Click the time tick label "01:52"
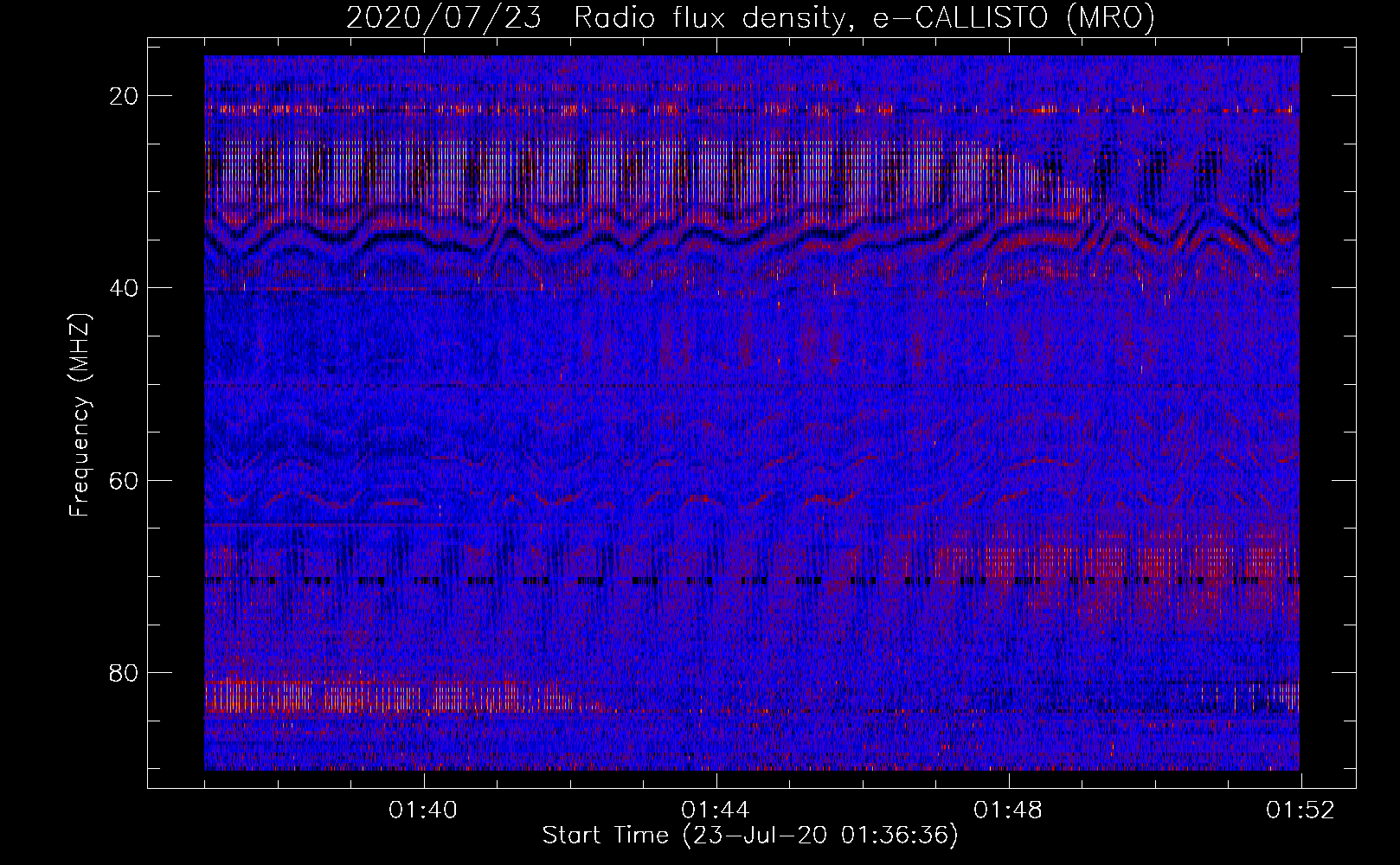This screenshot has height=865, width=1400. point(1300,811)
